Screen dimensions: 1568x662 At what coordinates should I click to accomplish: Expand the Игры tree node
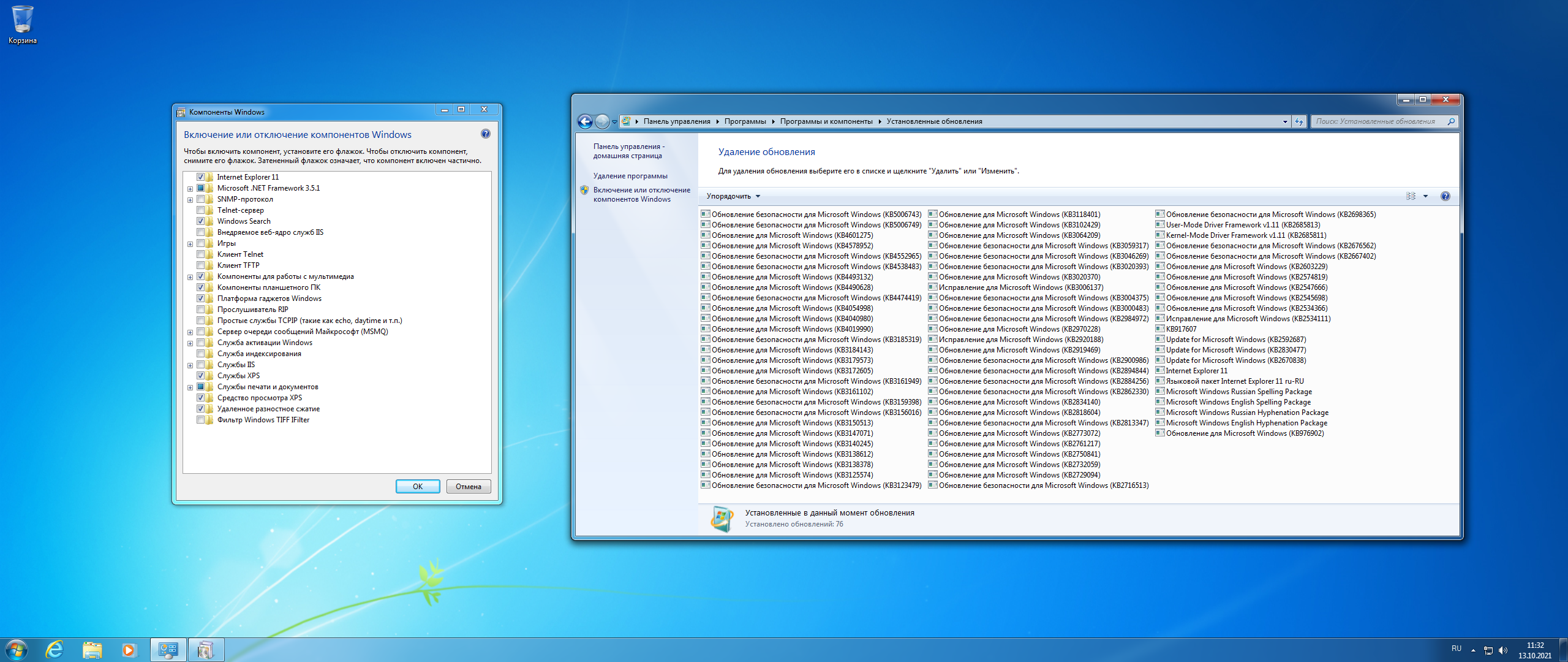[x=190, y=244]
